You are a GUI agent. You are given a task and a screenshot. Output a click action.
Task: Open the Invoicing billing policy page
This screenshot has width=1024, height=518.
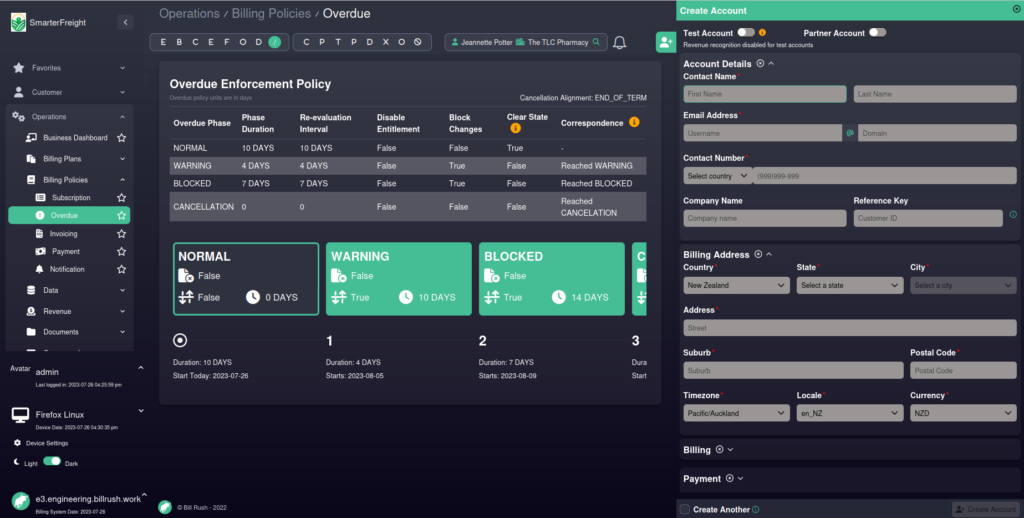[63, 233]
